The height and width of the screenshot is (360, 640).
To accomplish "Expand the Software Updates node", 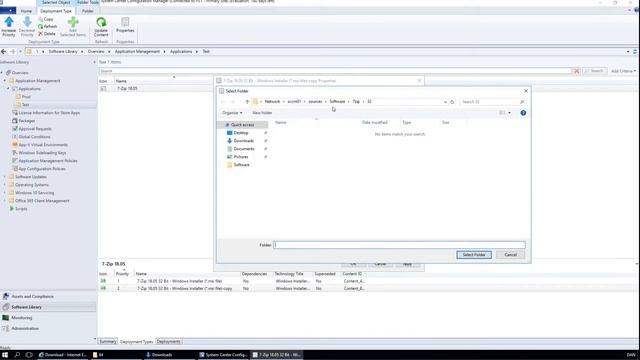I will click(x=5, y=177).
